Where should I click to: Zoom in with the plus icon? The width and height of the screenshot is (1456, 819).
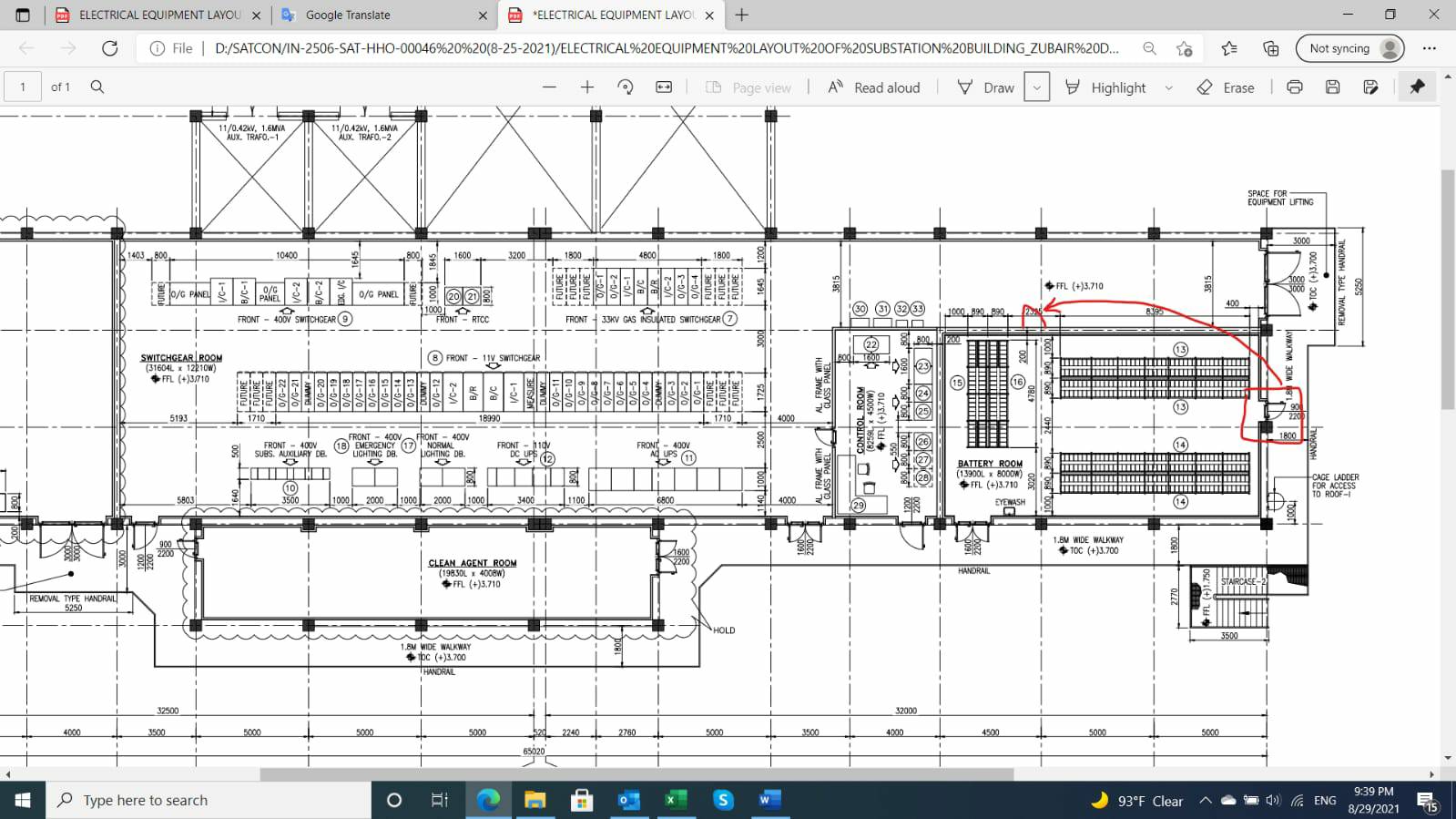(x=587, y=87)
